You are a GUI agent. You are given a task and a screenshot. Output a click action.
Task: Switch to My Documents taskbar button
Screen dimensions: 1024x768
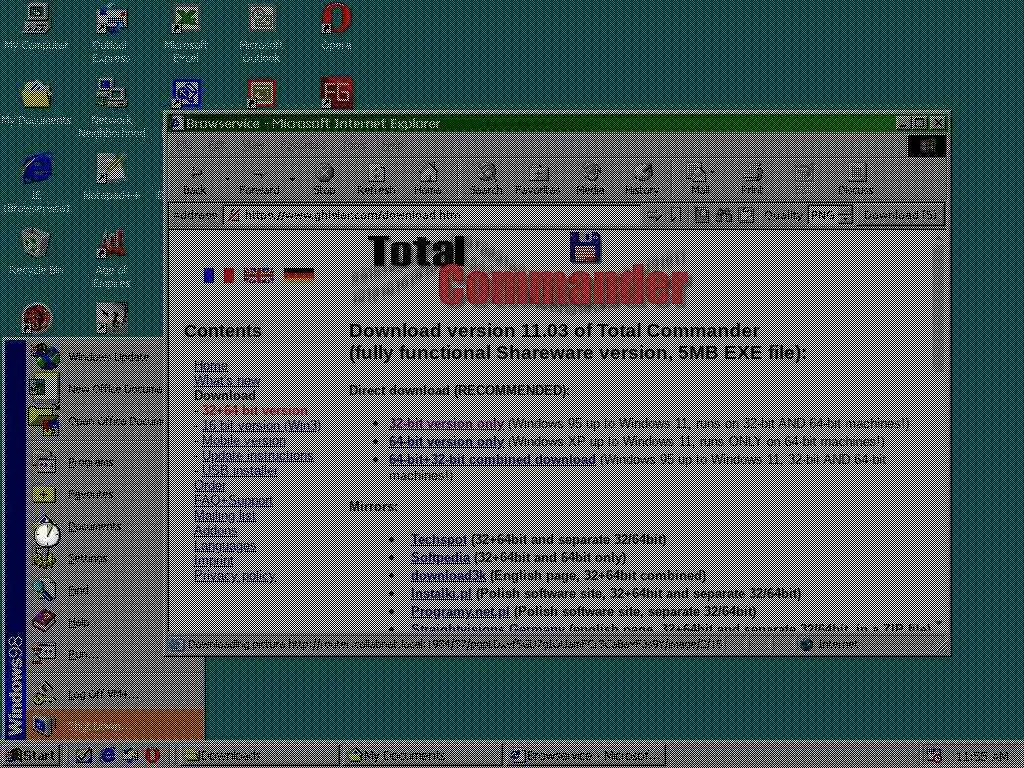[421, 756]
